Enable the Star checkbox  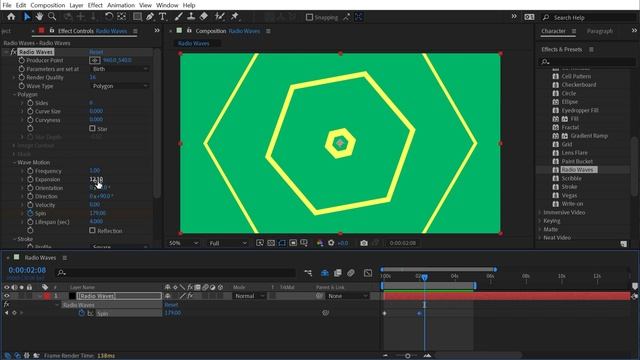pos(92,129)
